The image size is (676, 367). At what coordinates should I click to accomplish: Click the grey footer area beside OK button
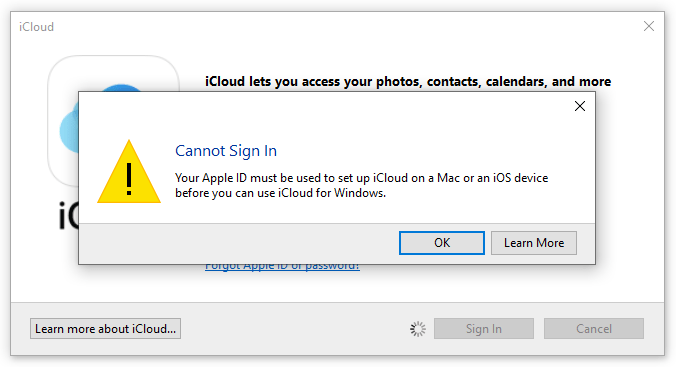tap(239, 243)
